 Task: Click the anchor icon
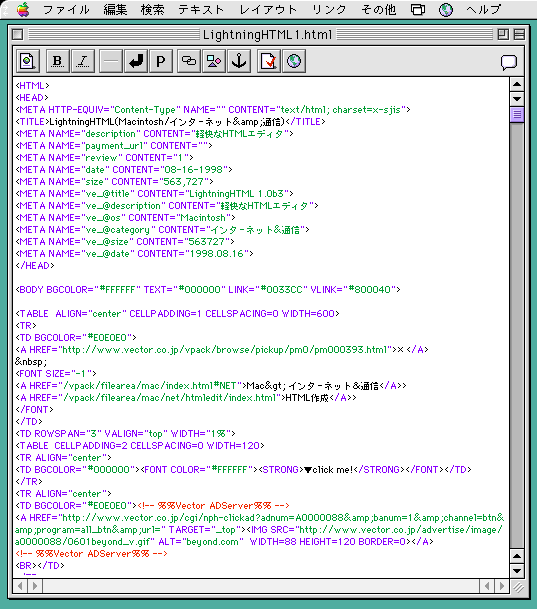[239, 61]
